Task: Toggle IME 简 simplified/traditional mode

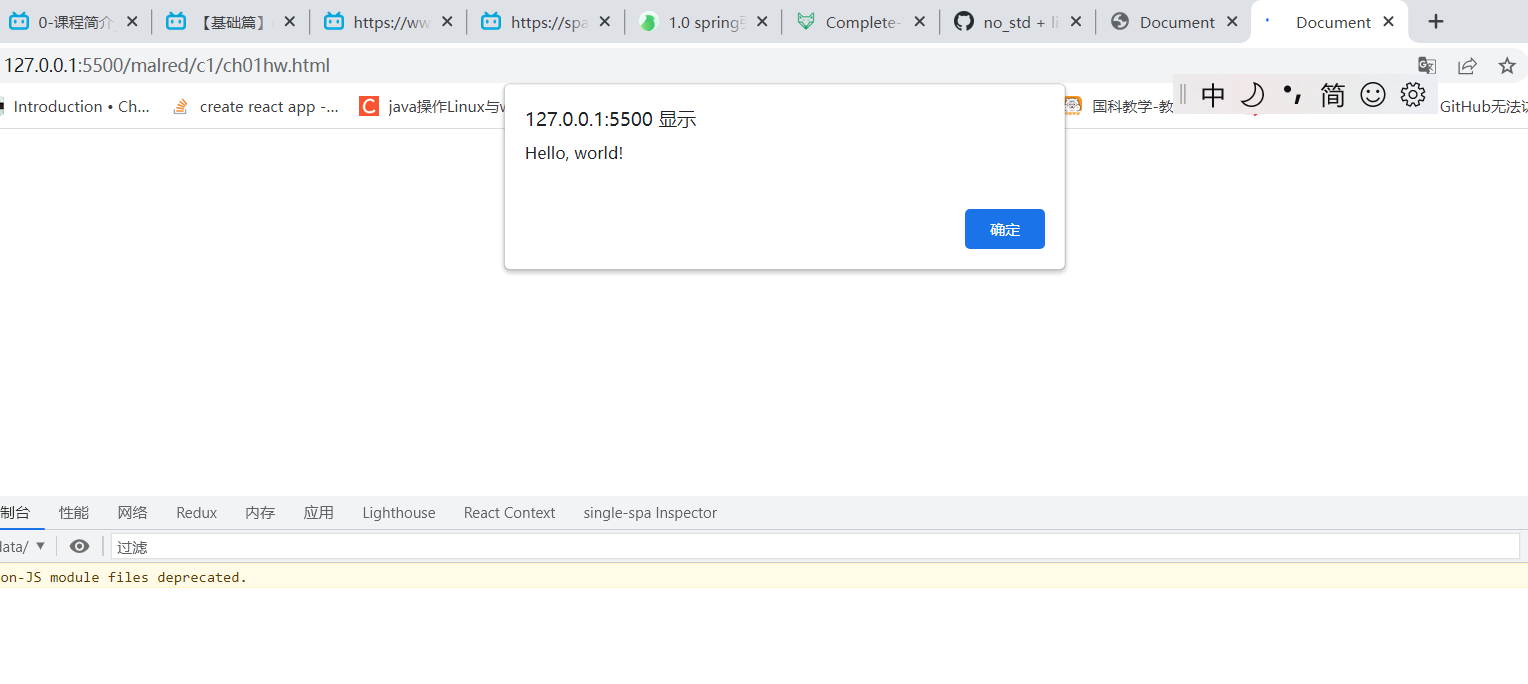Action: coord(1332,95)
